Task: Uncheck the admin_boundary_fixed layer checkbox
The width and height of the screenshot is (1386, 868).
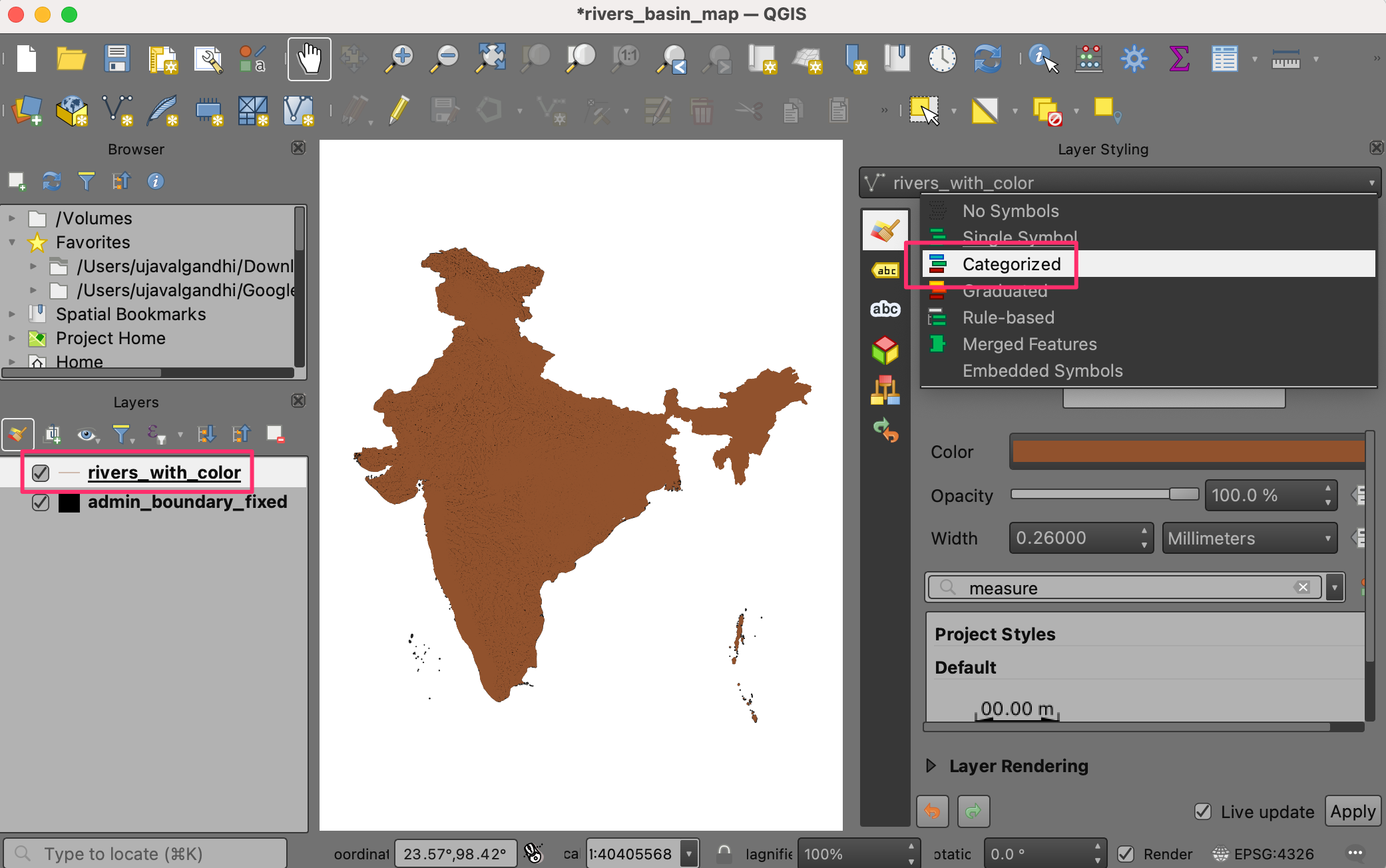Action: [x=41, y=502]
